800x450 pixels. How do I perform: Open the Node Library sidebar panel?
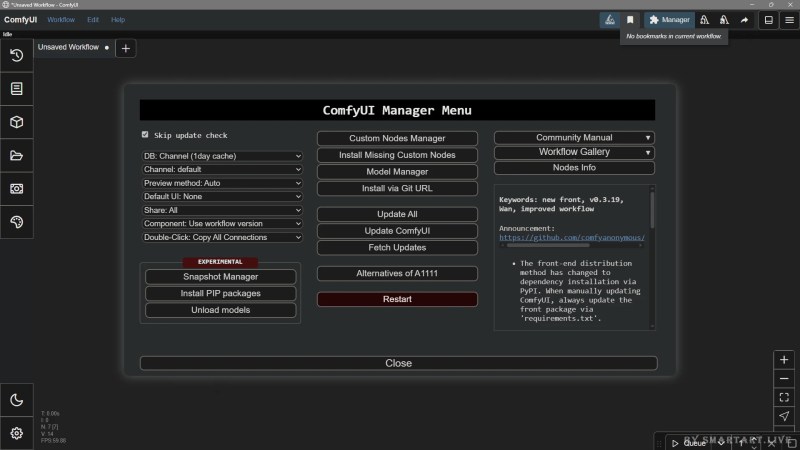(16, 89)
